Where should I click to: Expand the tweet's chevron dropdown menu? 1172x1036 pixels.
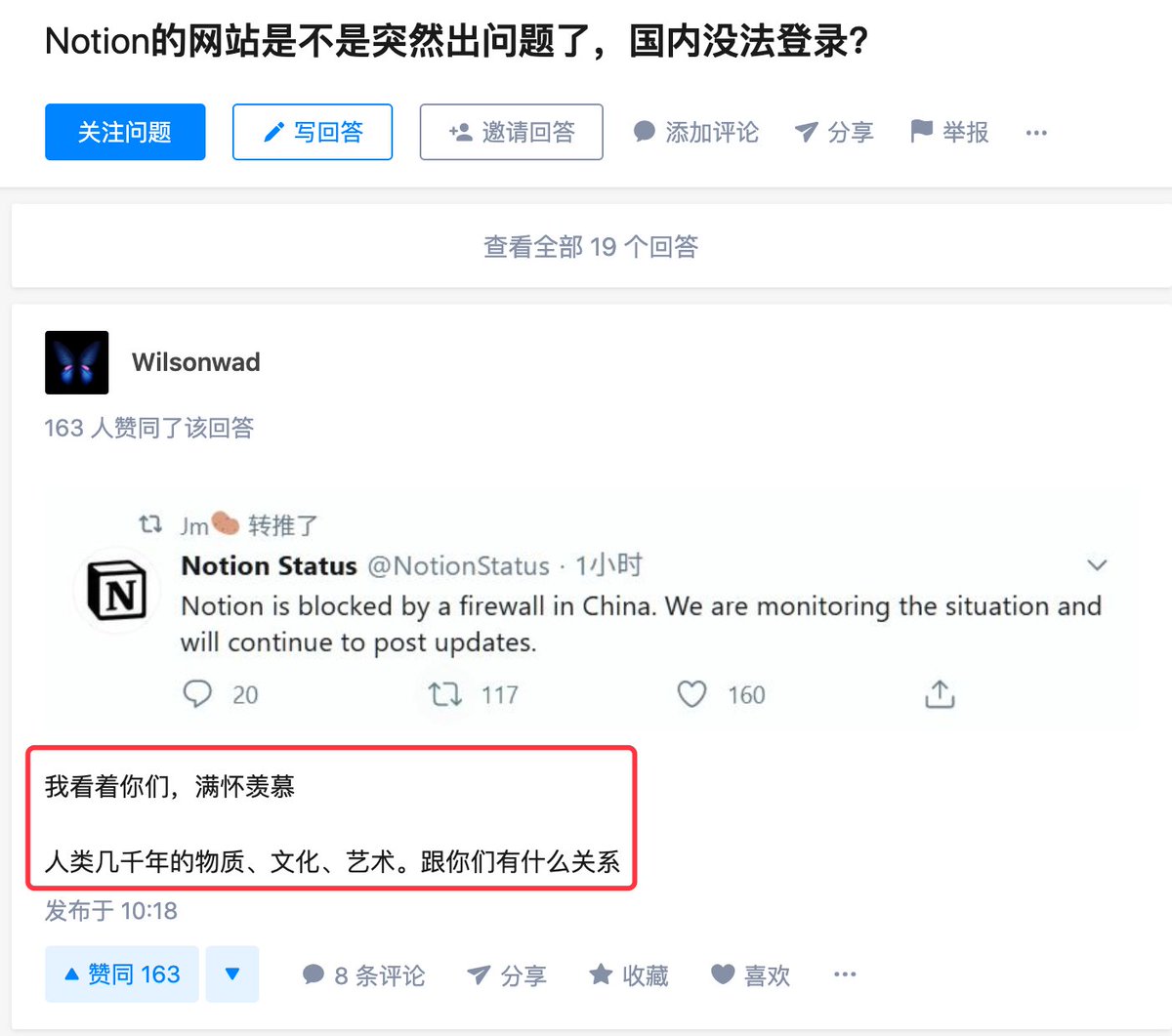coord(1097,564)
